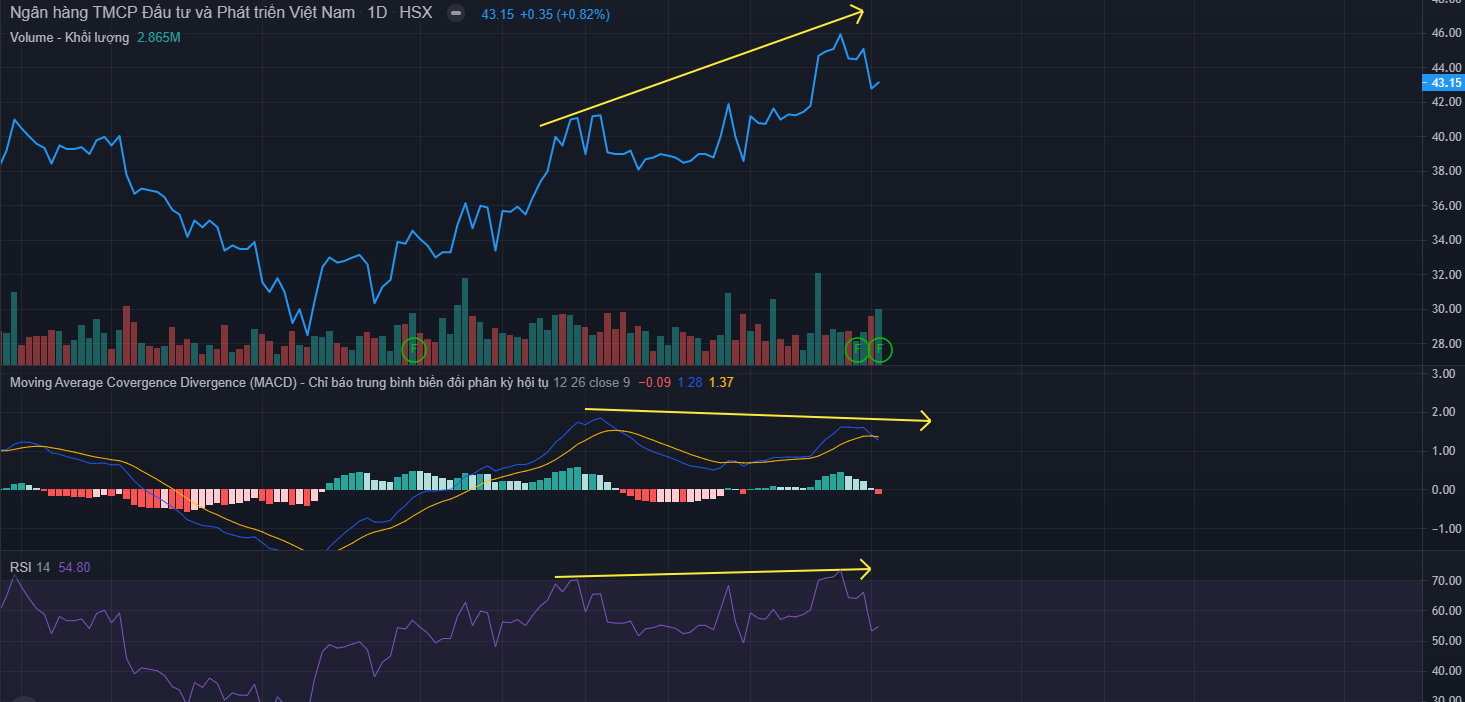Open the 1D interval selector in title
Screen dimensions: 1465x702
click(377, 14)
